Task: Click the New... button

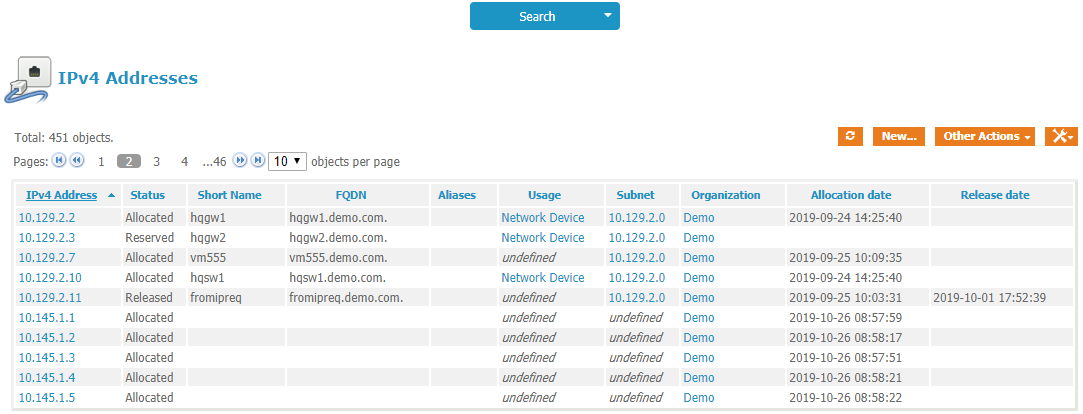Action: coord(899,137)
